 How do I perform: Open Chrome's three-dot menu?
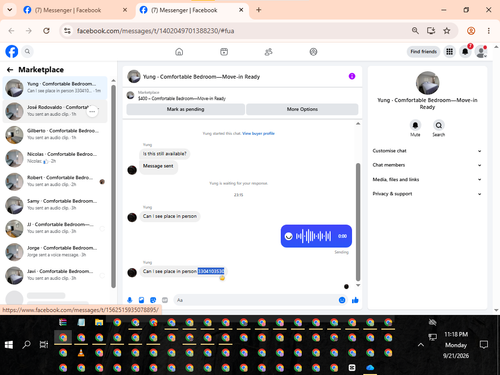click(x=489, y=31)
